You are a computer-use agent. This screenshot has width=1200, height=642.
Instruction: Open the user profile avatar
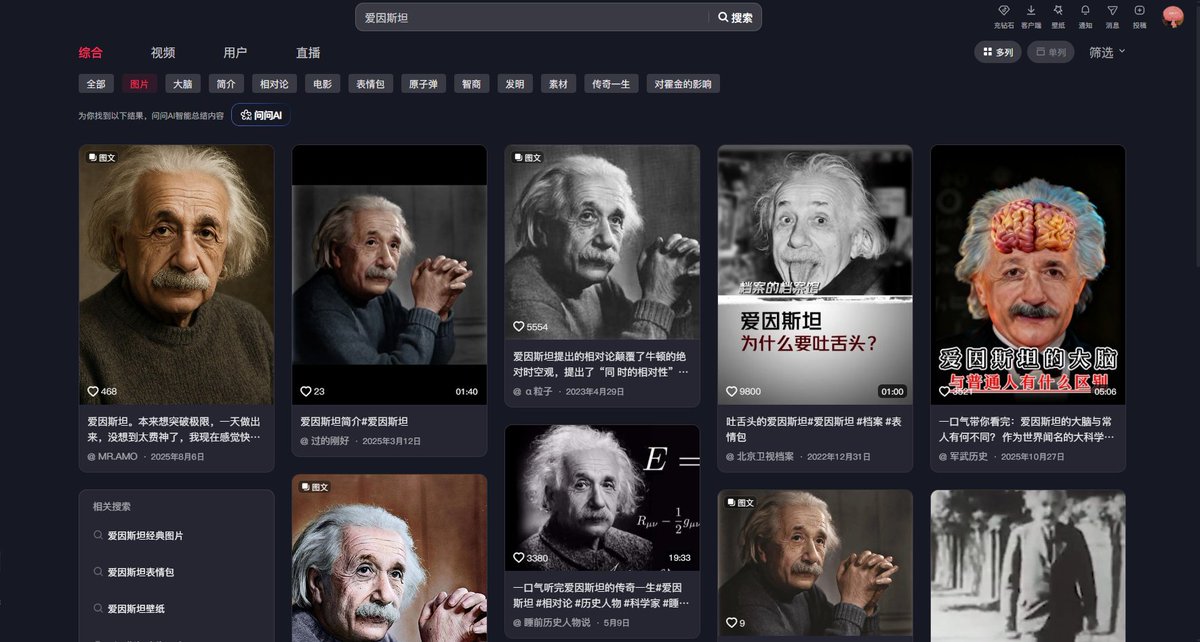1173,16
